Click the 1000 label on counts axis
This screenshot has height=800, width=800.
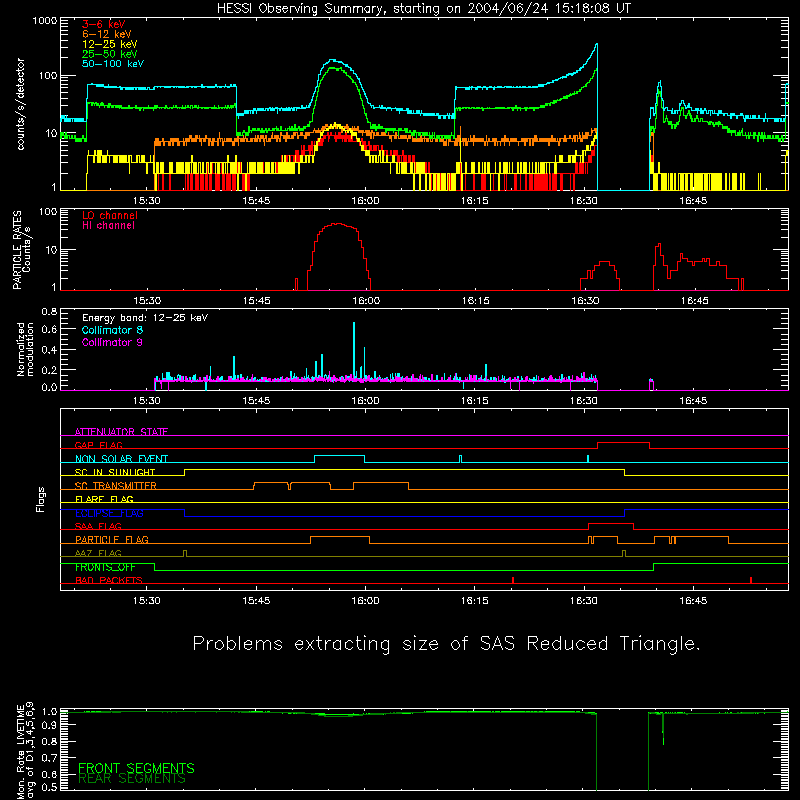point(45,21)
